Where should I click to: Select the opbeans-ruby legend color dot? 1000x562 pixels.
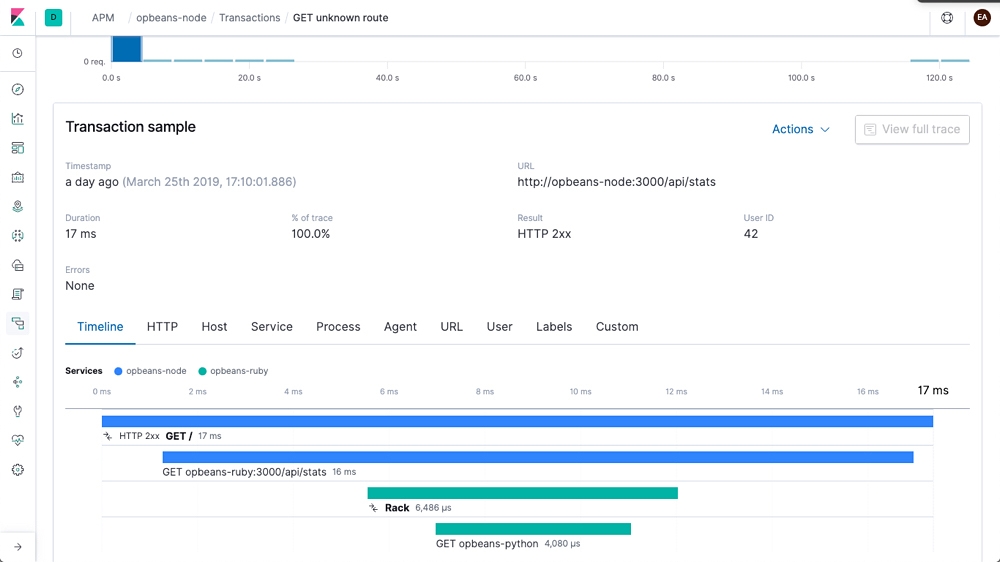[202, 371]
